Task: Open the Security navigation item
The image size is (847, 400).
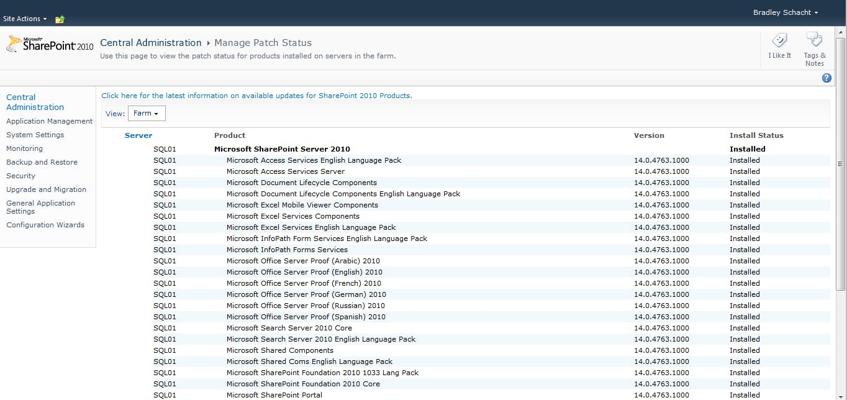Action: (21, 176)
